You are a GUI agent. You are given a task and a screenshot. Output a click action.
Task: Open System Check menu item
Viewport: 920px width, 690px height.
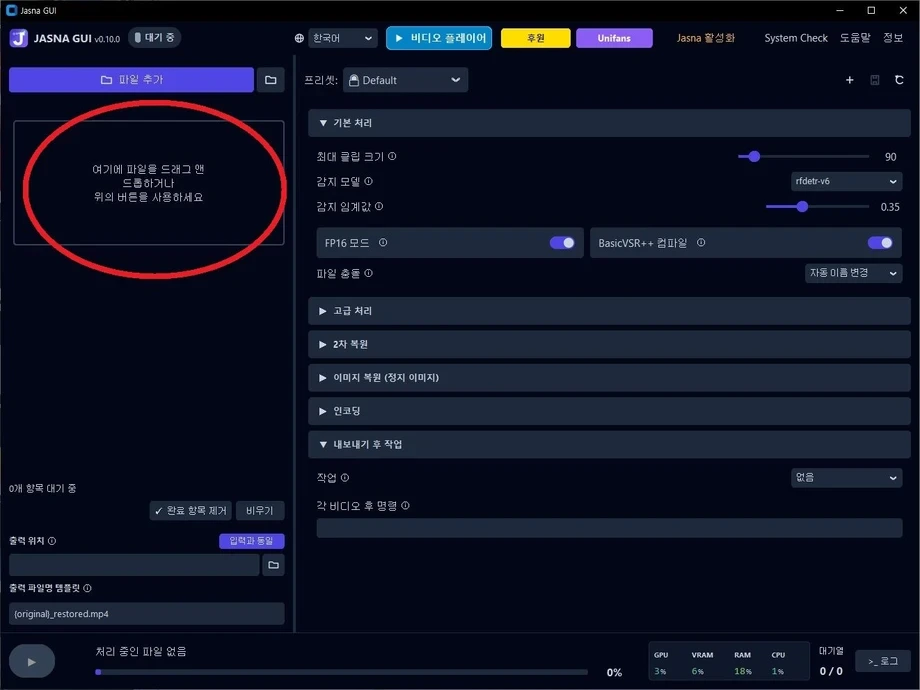pyautogui.click(x=796, y=38)
